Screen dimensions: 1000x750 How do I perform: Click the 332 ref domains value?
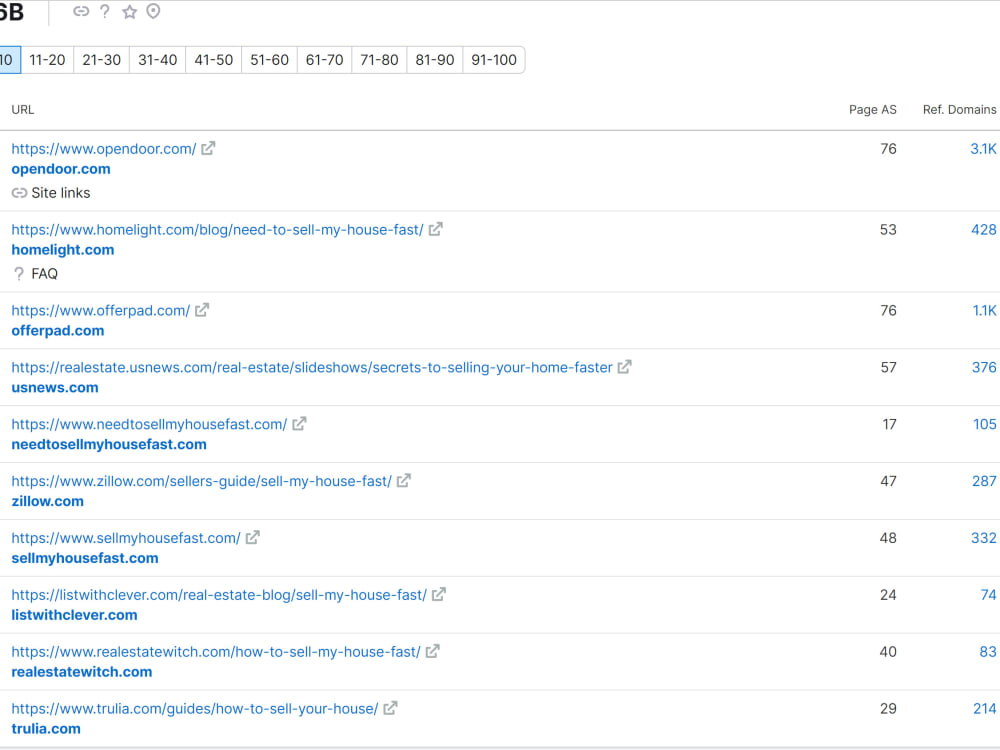click(x=983, y=538)
